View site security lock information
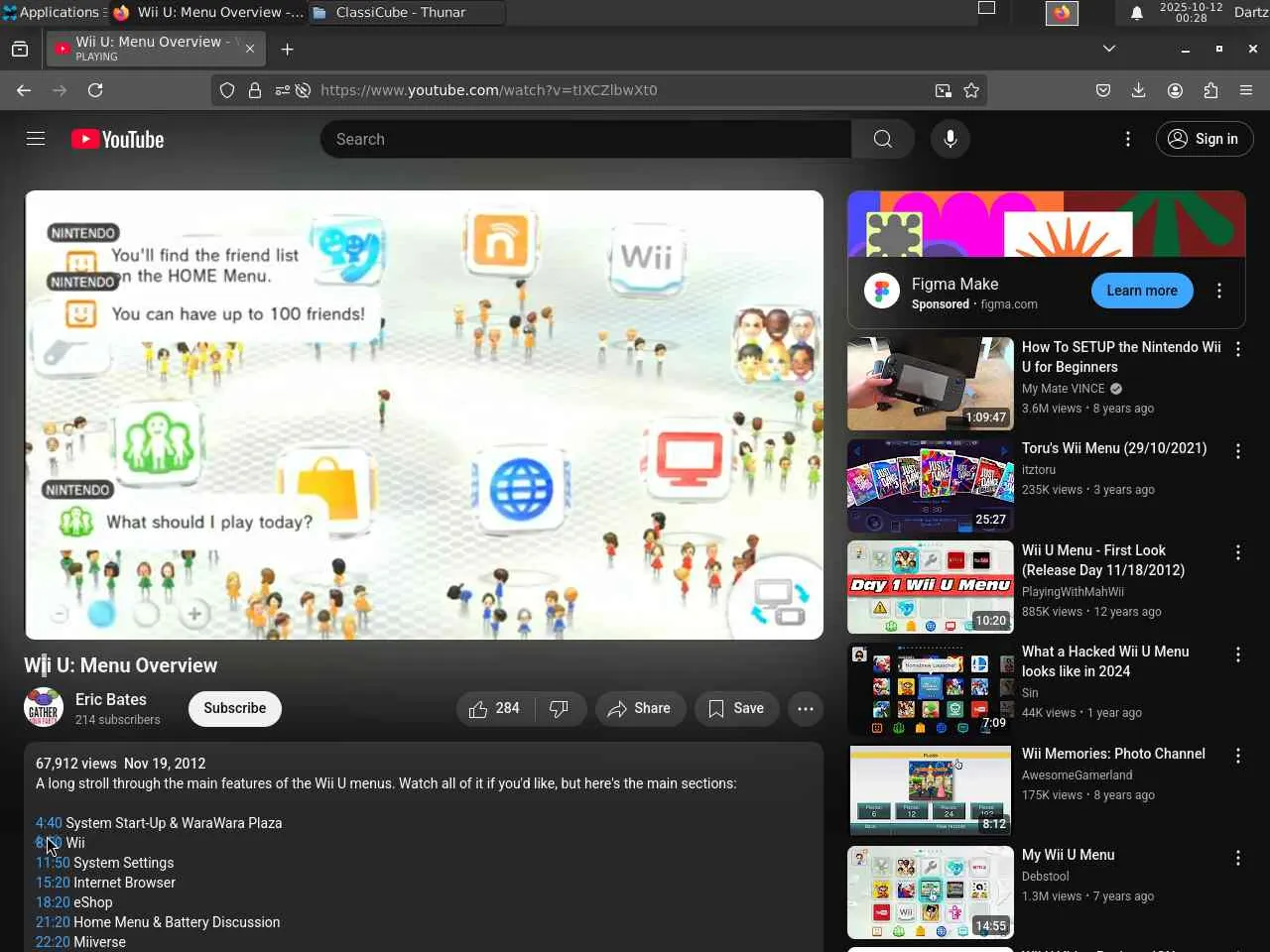 coord(255,90)
